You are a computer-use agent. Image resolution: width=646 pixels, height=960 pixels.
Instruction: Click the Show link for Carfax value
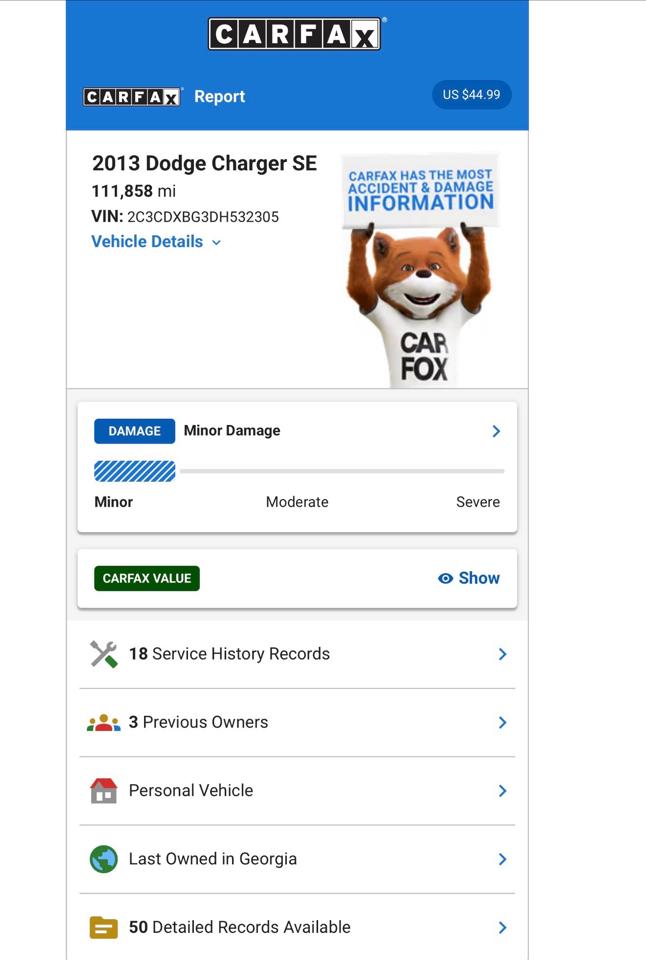(479, 578)
